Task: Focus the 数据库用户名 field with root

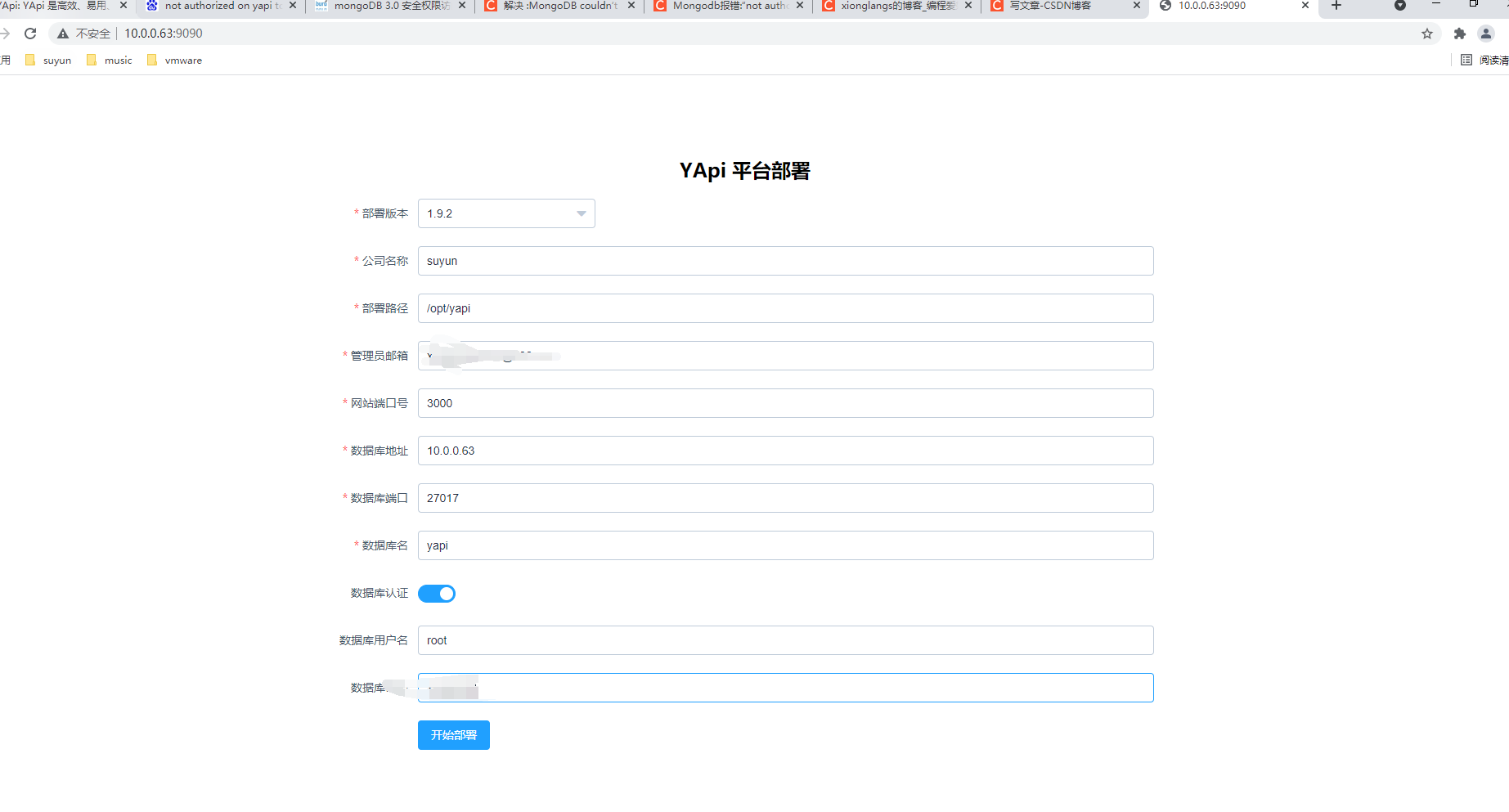Action: coord(786,640)
